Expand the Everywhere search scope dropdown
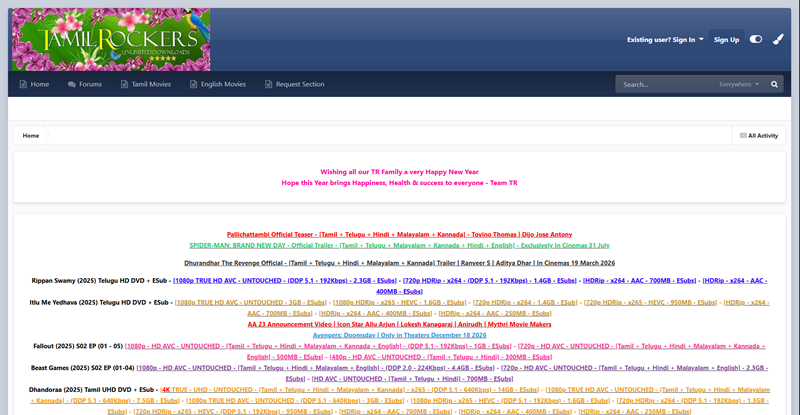Viewport: 800px width, 415px height. (x=739, y=84)
